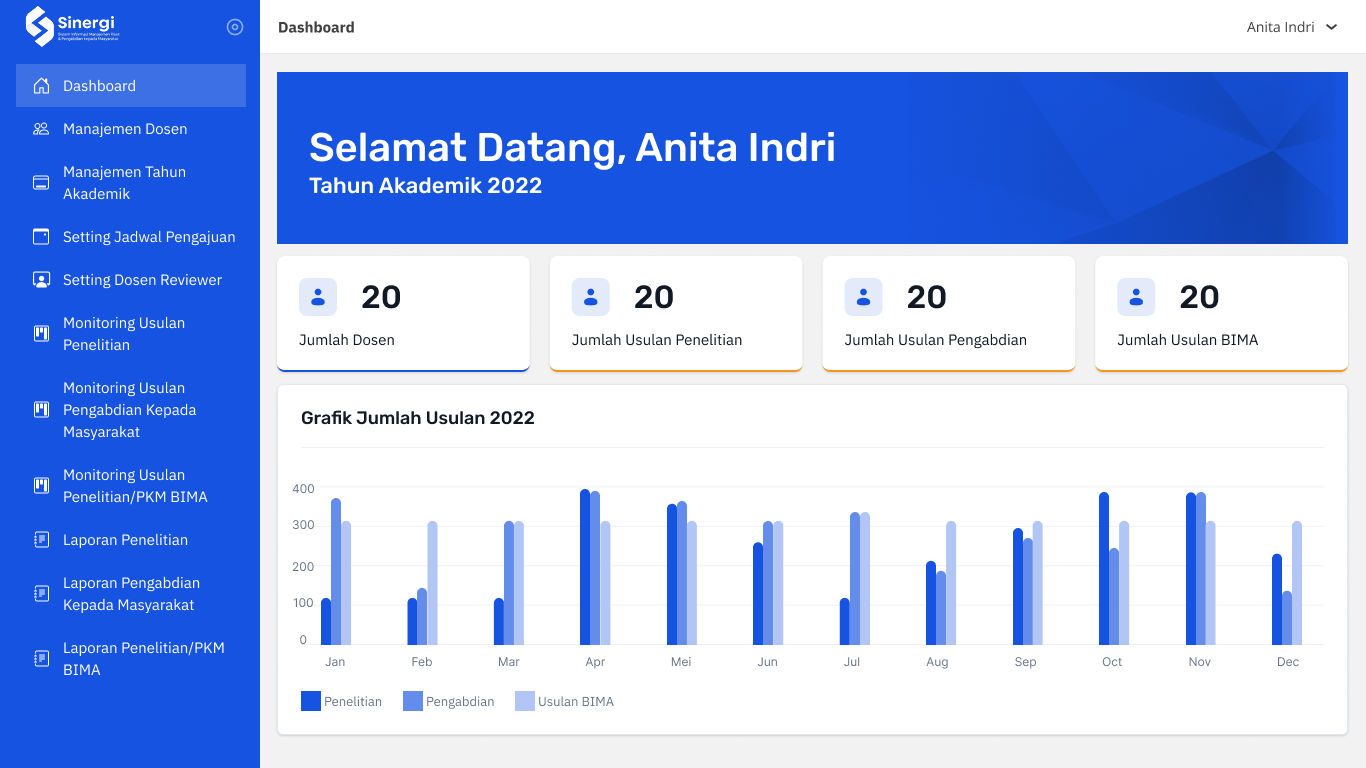Click the user icon on Jumlah Usulan Pengabdian card

864,297
